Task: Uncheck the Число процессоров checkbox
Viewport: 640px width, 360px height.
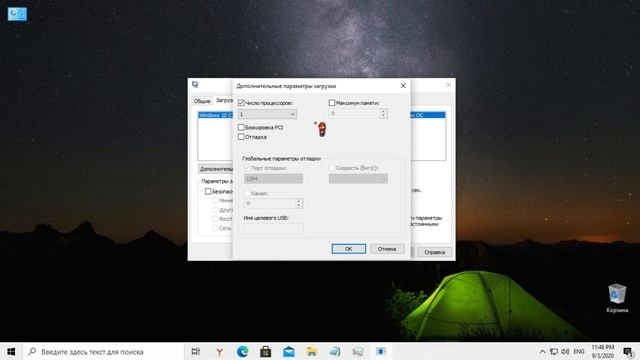Action: [241, 103]
